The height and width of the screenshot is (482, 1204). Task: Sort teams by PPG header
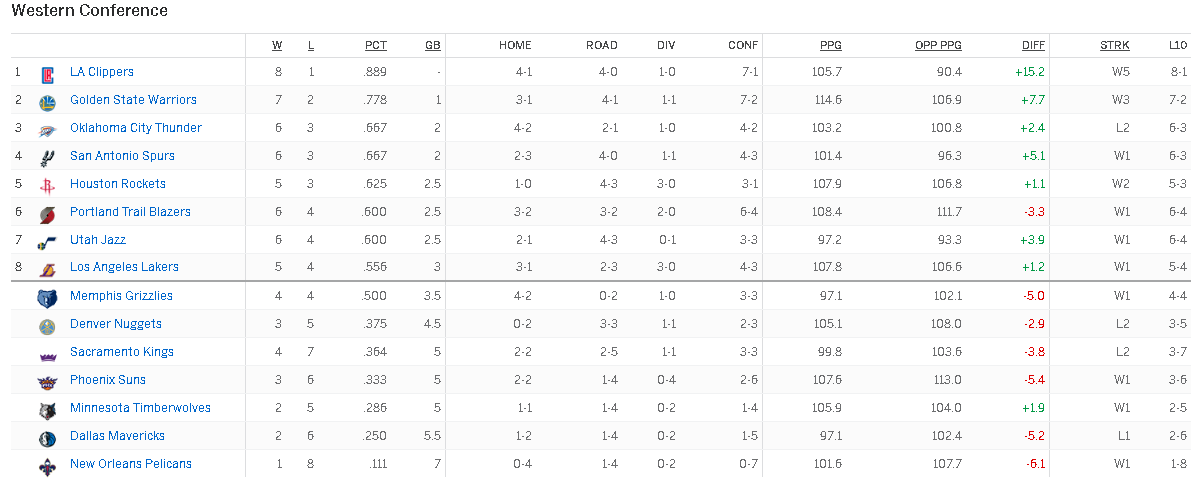830,45
